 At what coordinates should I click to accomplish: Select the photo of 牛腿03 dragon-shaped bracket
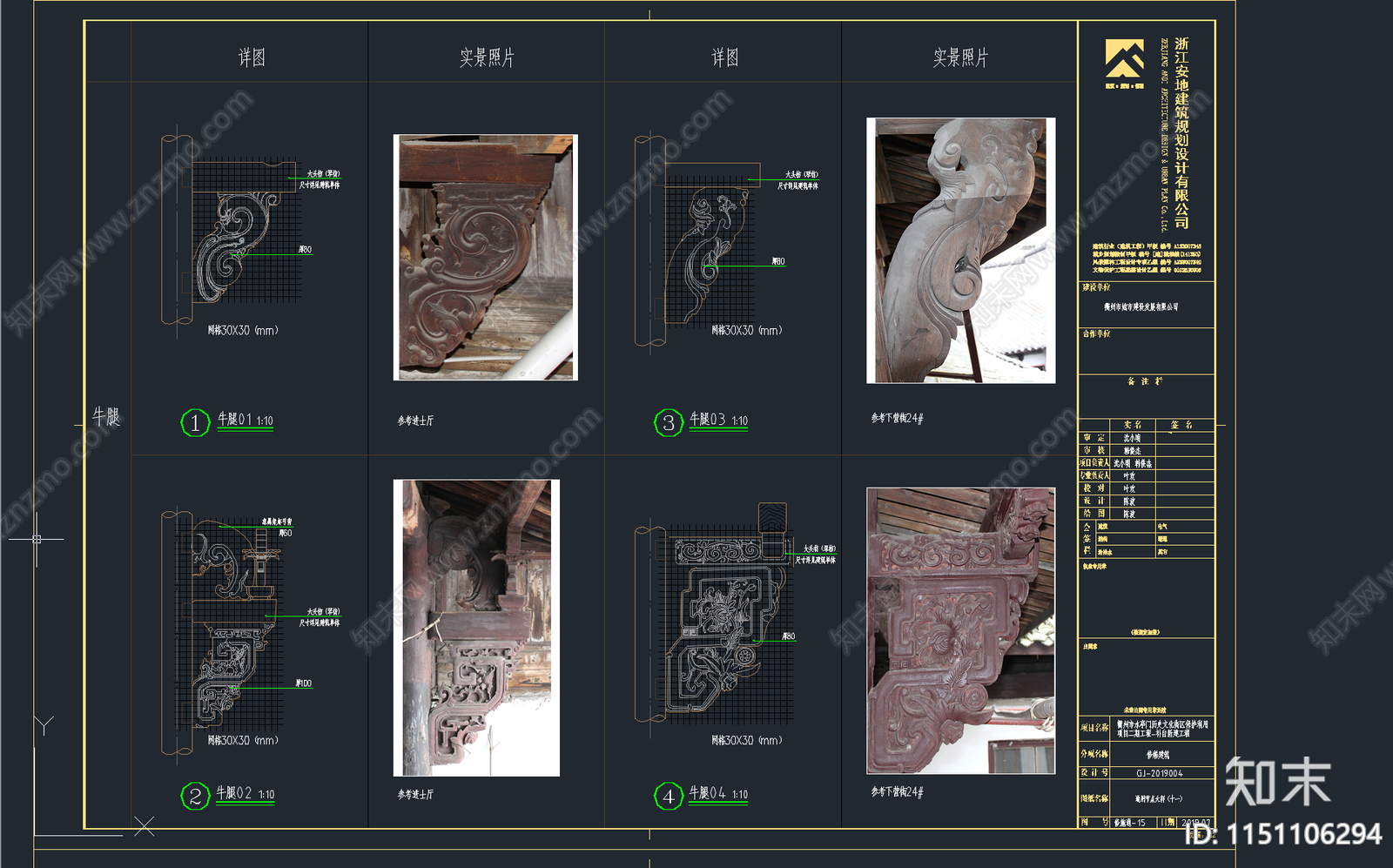coord(961,251)
